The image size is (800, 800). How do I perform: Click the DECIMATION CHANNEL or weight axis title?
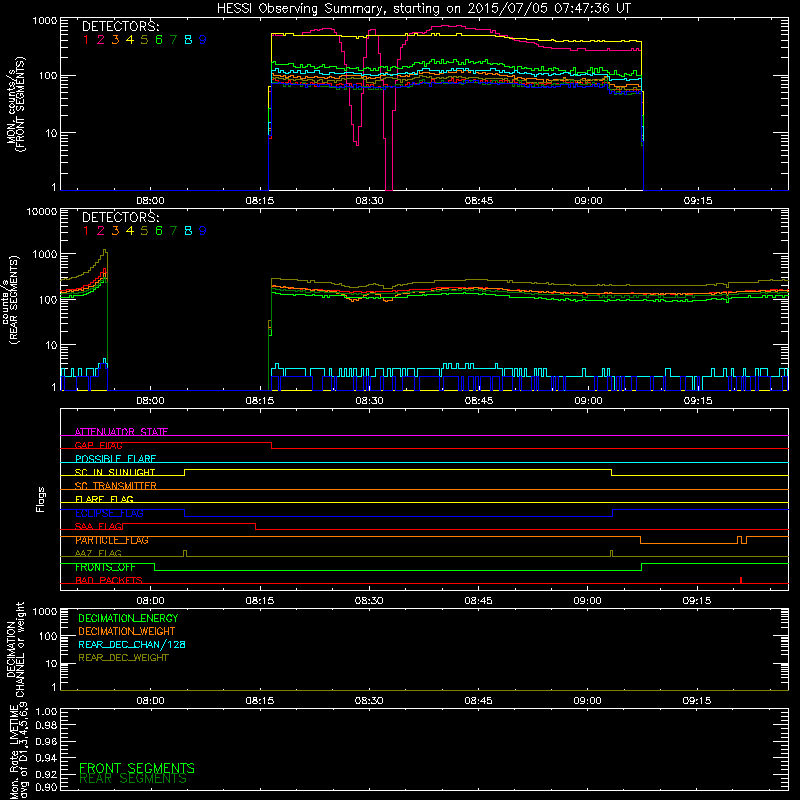click(x=15, y=649)
